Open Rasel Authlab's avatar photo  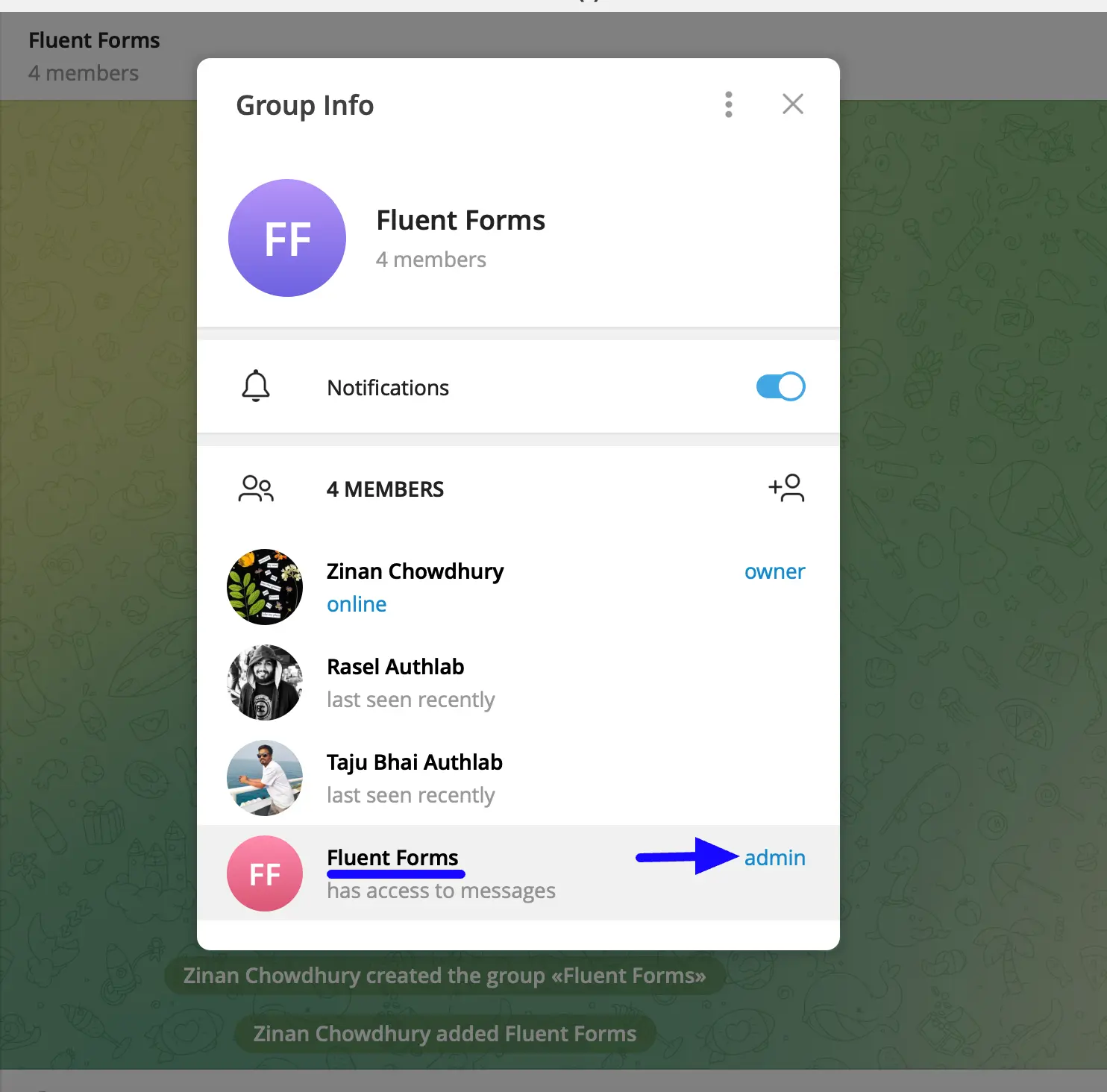pos(265,682)
